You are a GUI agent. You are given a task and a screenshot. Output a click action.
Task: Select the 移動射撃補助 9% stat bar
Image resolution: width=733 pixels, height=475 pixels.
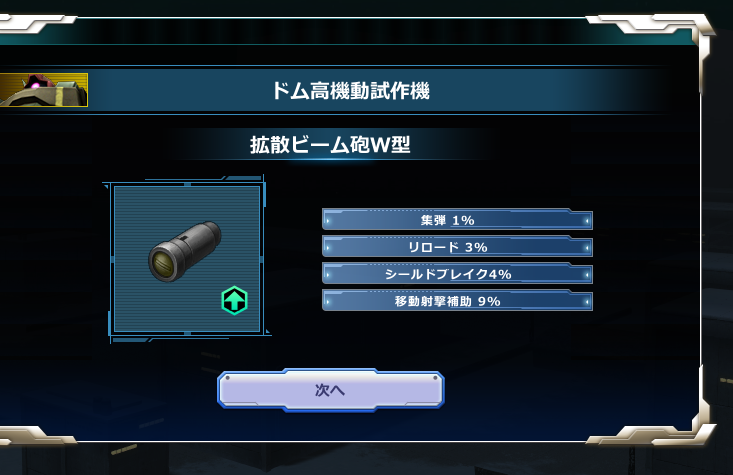click(457, 301)
